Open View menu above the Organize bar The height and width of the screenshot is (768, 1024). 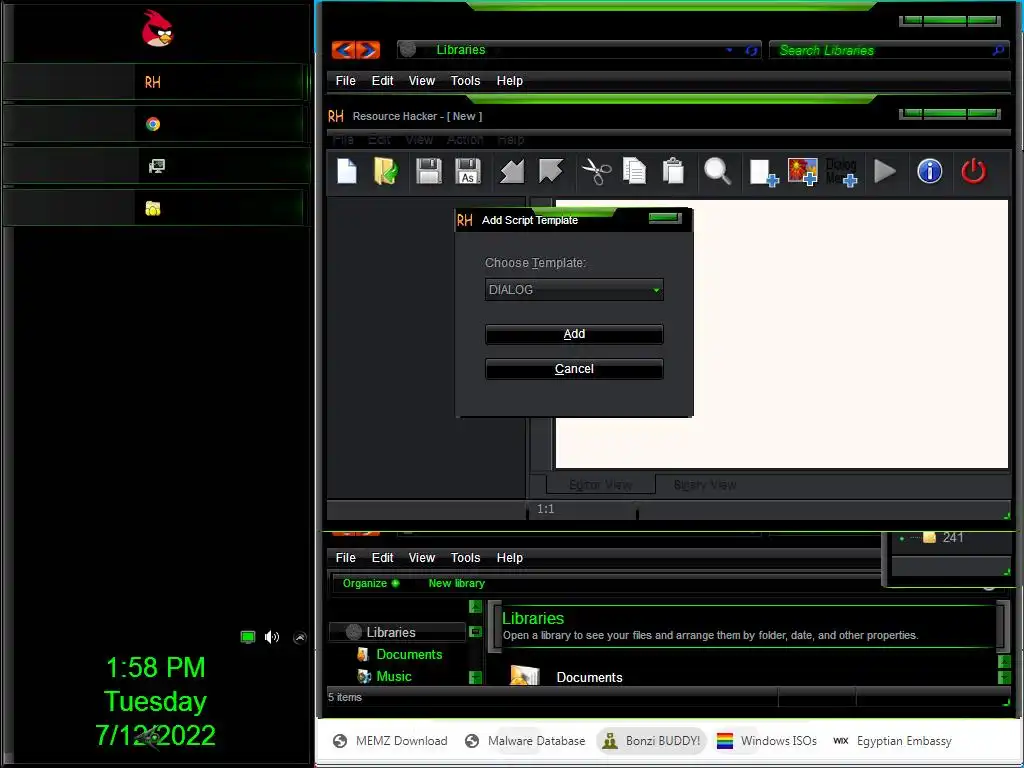tap(421, 558)
